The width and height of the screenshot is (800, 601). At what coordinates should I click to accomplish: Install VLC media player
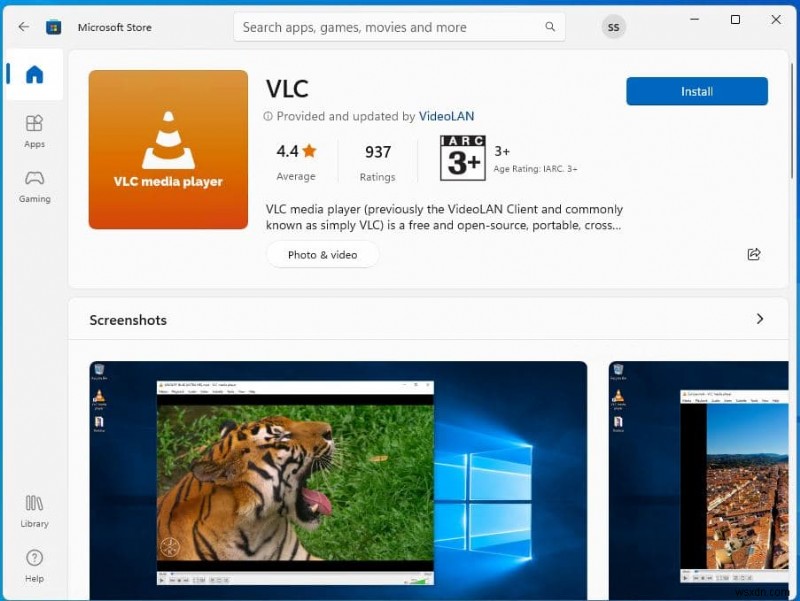point(696,91)
